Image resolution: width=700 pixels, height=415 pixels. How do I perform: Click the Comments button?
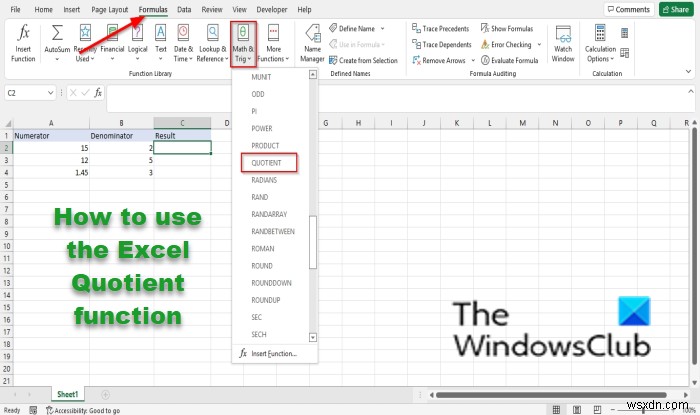pyautogui.click(x=629, y=9)
